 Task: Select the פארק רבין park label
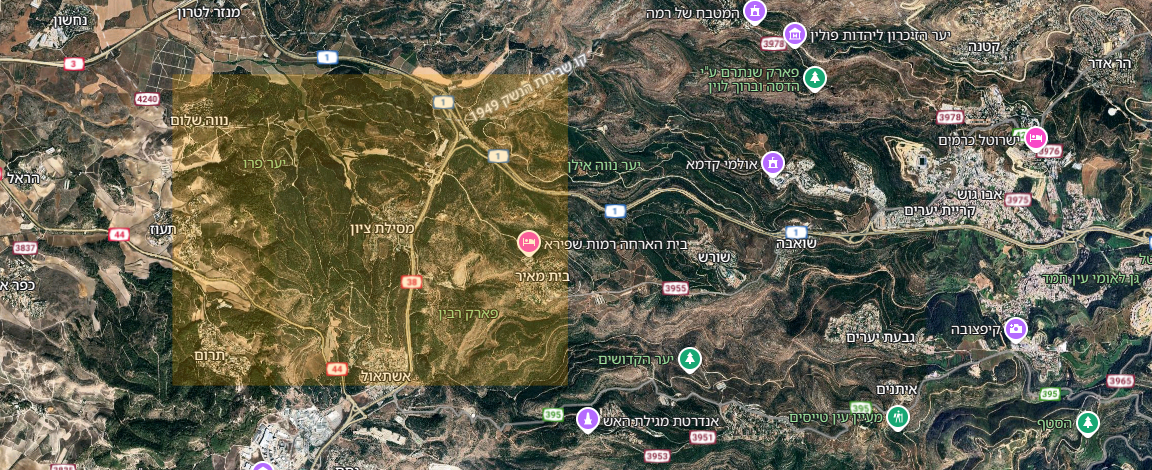[x=467, y=313]
